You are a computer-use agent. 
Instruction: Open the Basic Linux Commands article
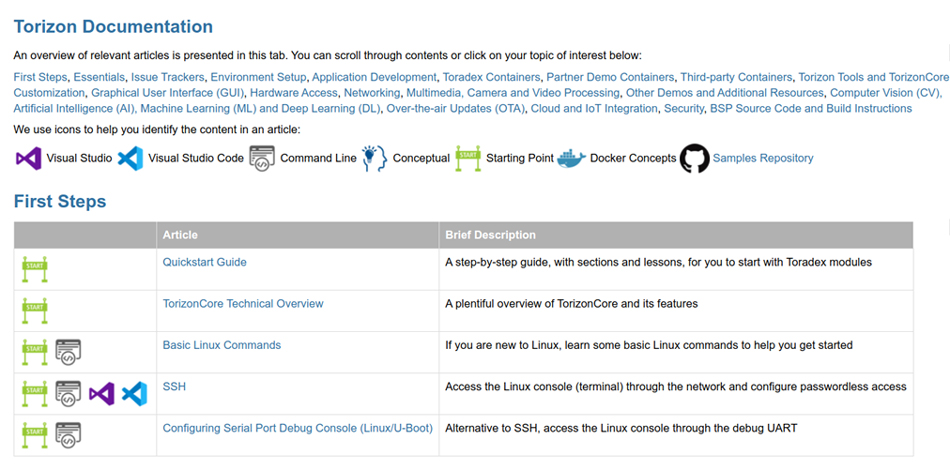point(222,345)
